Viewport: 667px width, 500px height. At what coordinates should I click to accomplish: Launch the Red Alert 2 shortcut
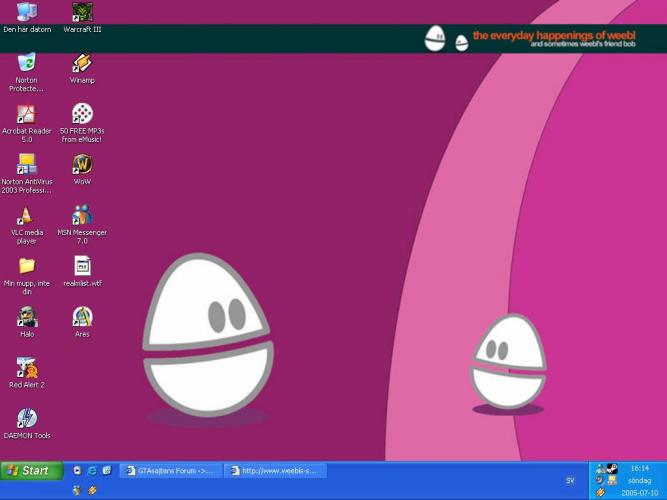tap(27, 368)
